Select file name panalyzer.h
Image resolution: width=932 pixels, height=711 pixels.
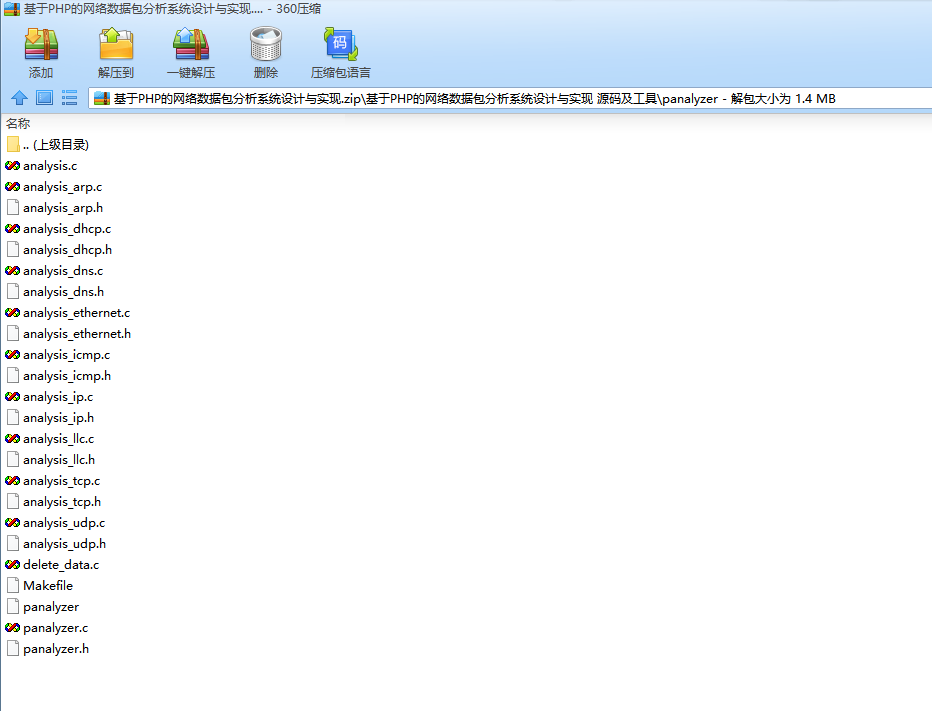[56, 649]
